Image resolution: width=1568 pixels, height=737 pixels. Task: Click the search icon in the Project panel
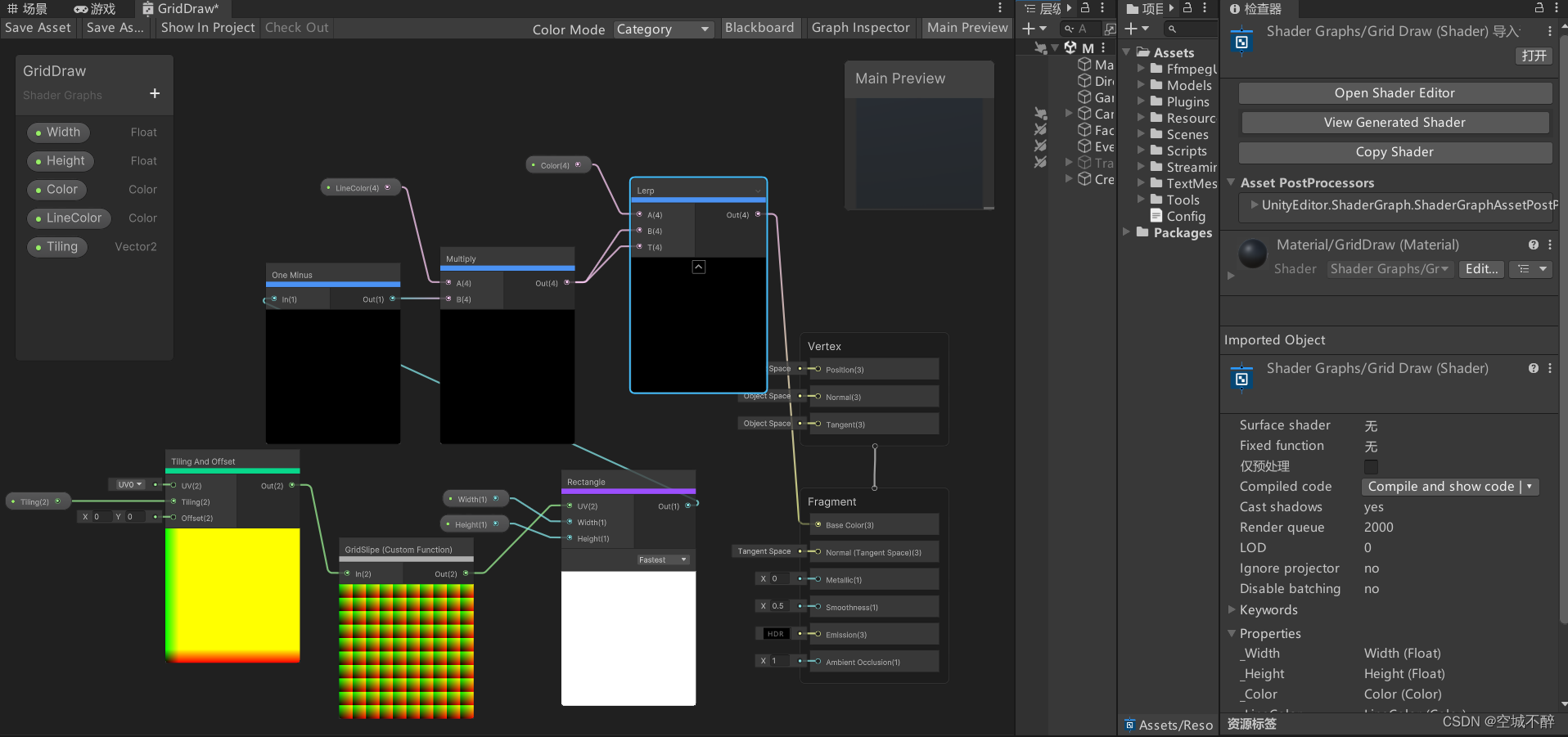coord(1174,29)
